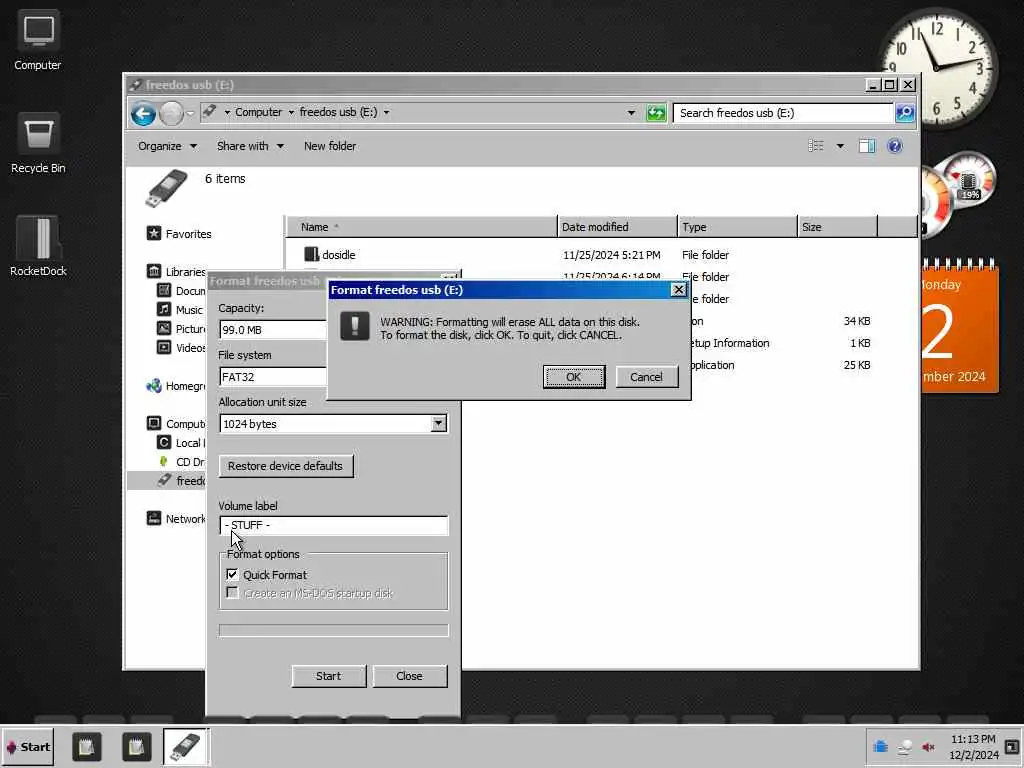Open the view options dropdown arrow
The height and width of the screenshot is (768, 1024).
(x=840, y=146)
